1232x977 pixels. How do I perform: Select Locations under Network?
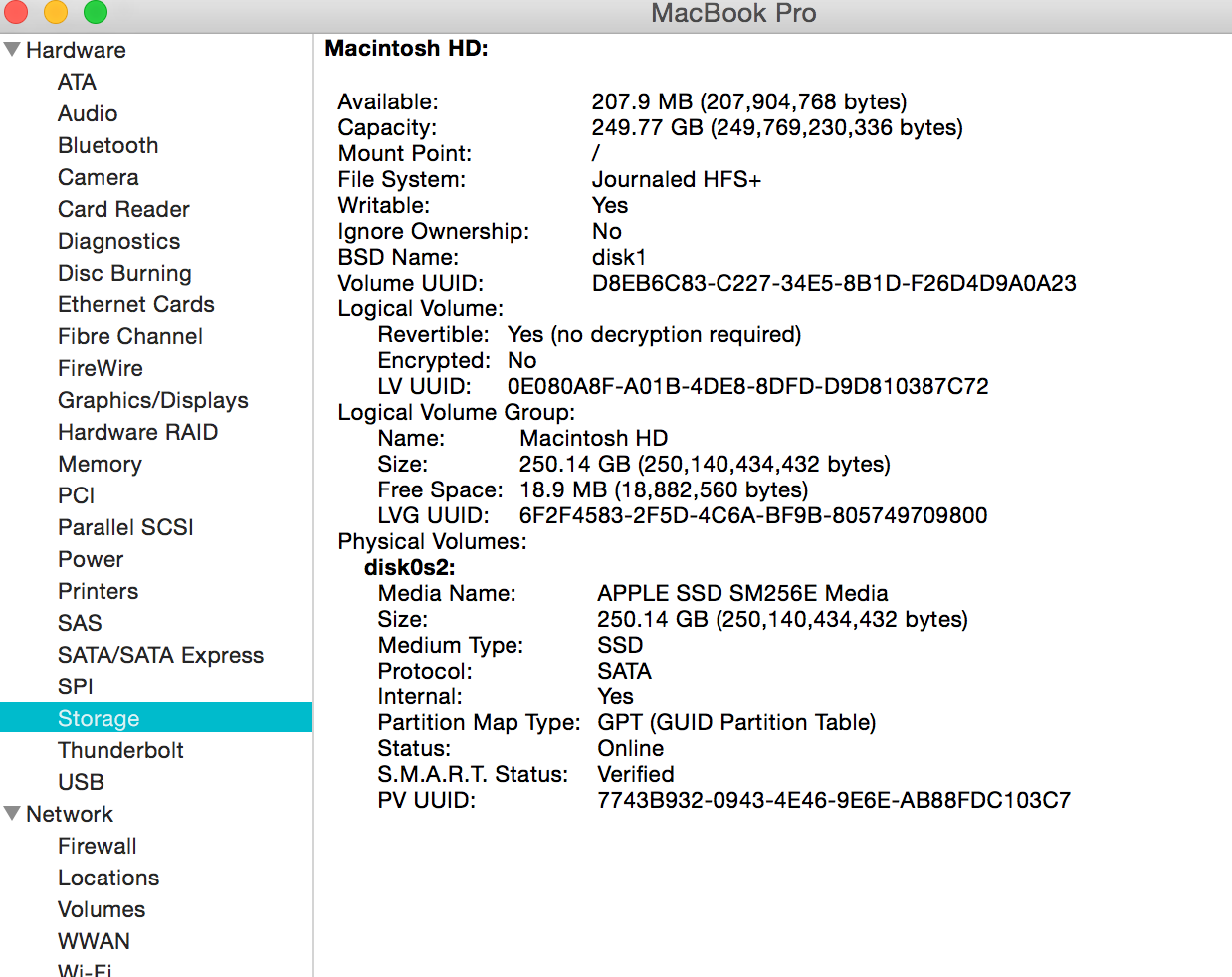coord(108,878)
